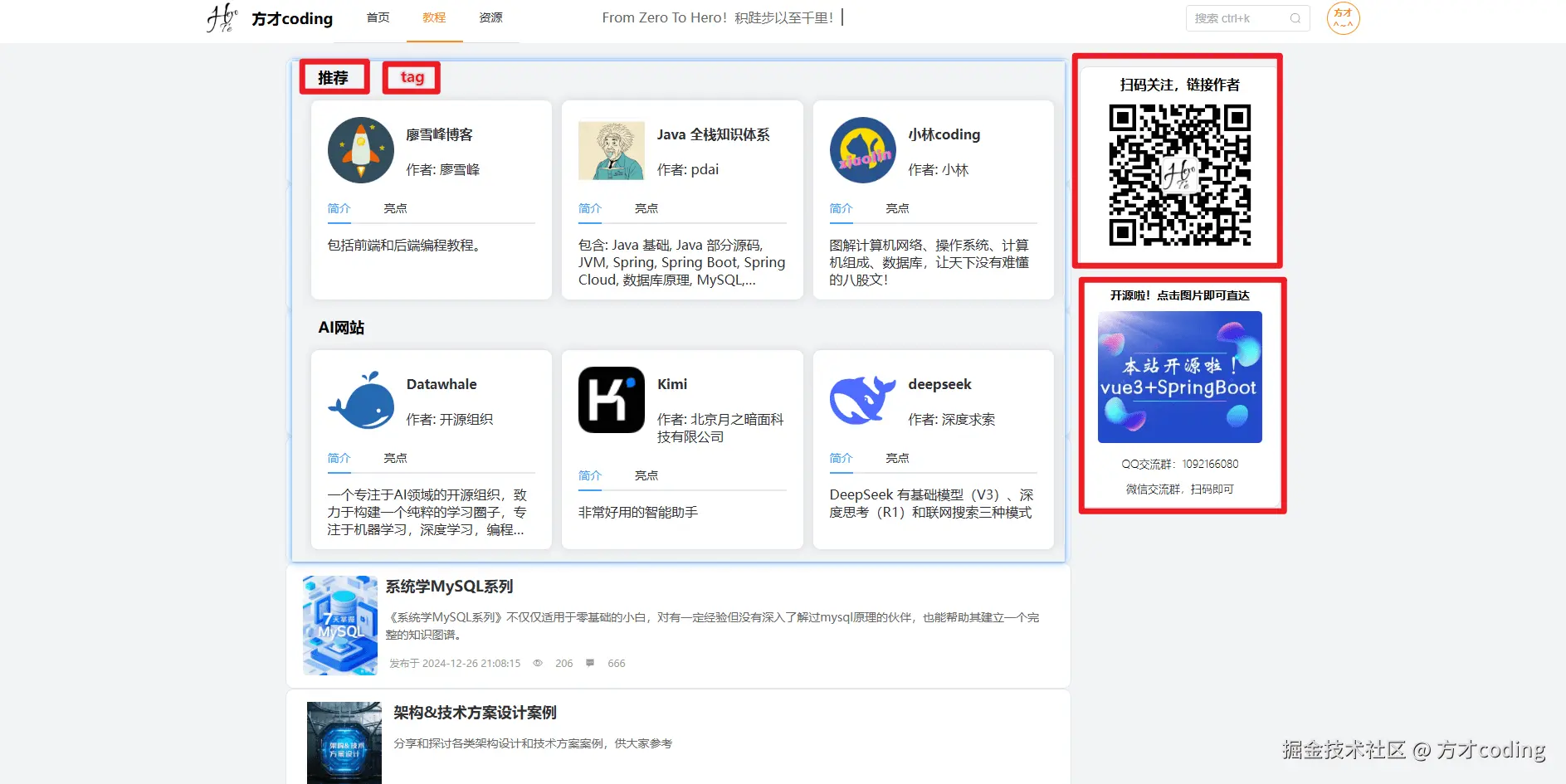Open the Java 全栈知识体系 title
1566x784 pixels.
714,134
